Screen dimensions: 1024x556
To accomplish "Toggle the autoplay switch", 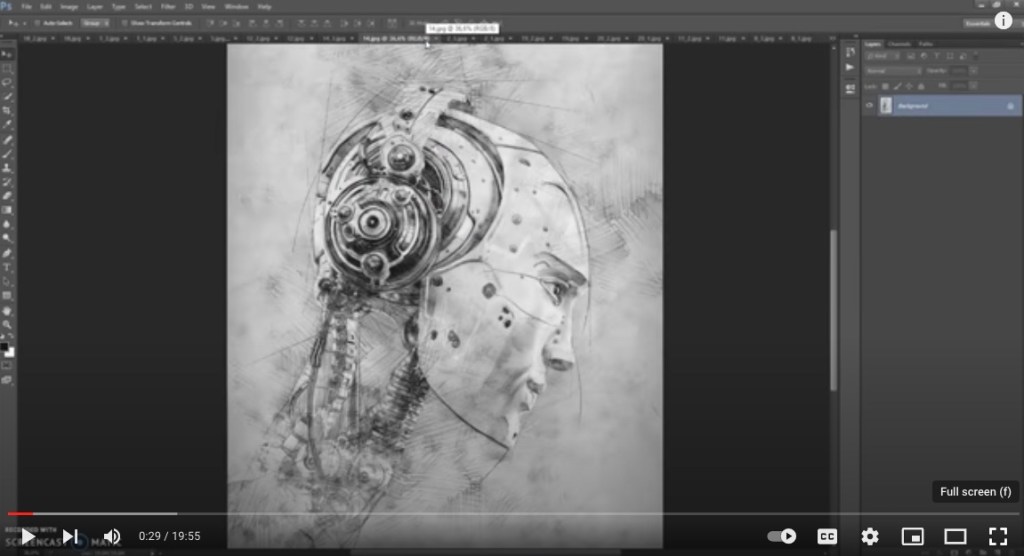I will coord(781,537).
